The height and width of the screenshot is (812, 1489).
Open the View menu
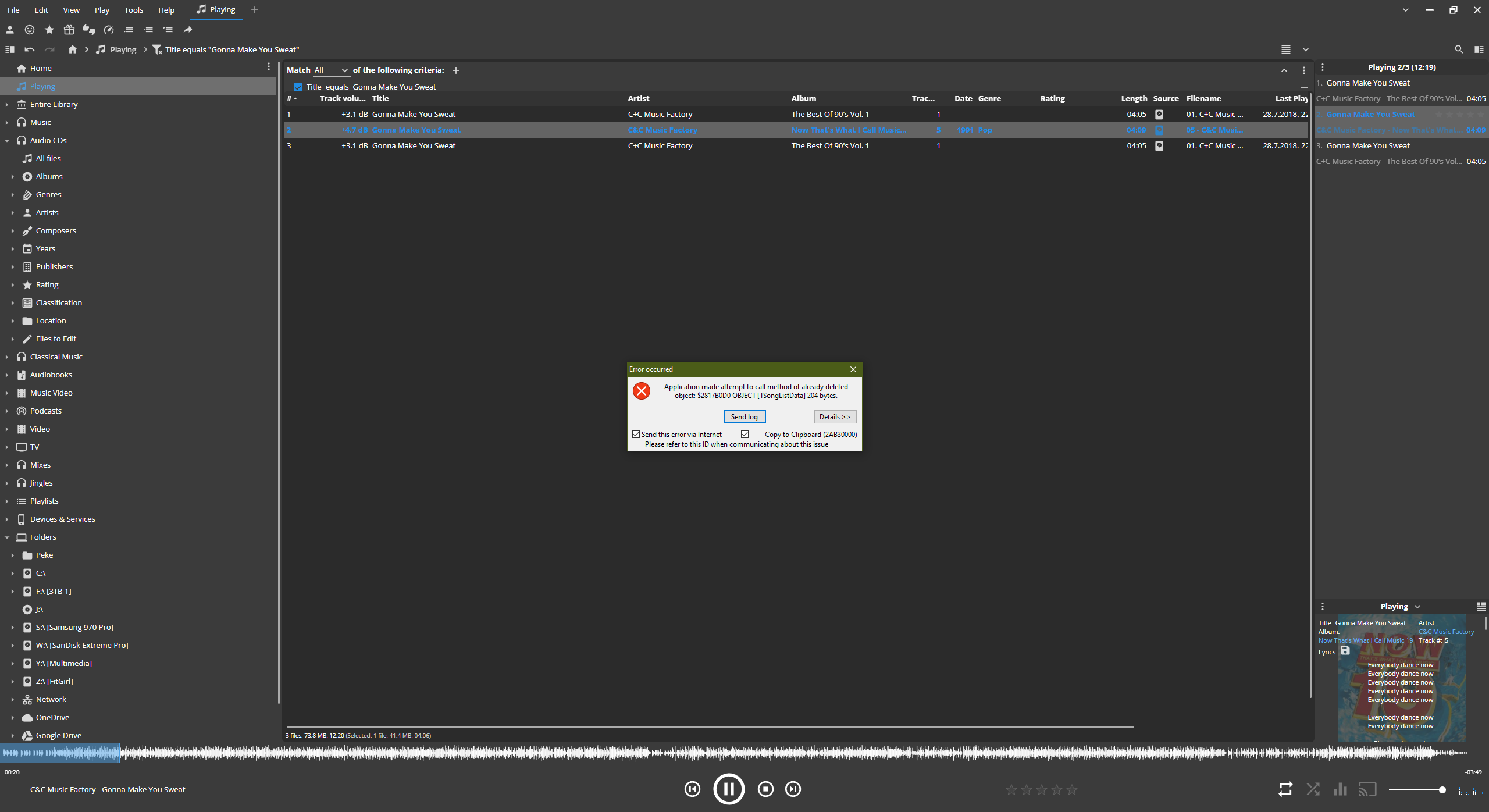(71, 10)
